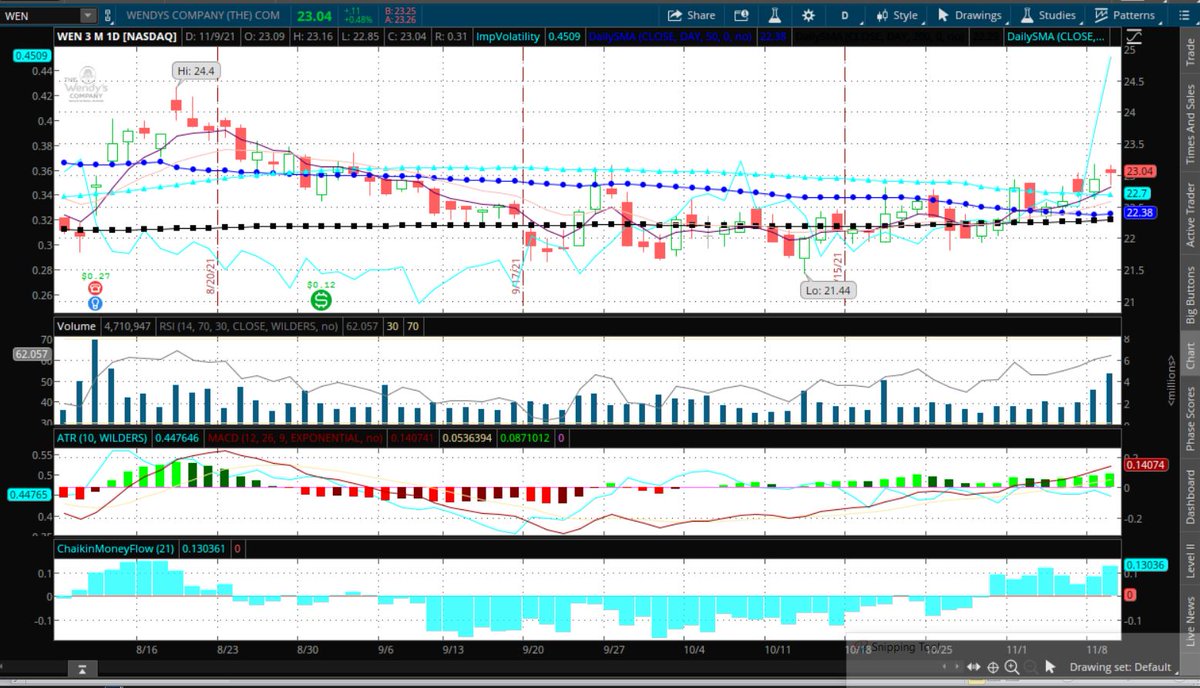
Task: Click the expand time axis arrows icon
Action: click(972, 667)
